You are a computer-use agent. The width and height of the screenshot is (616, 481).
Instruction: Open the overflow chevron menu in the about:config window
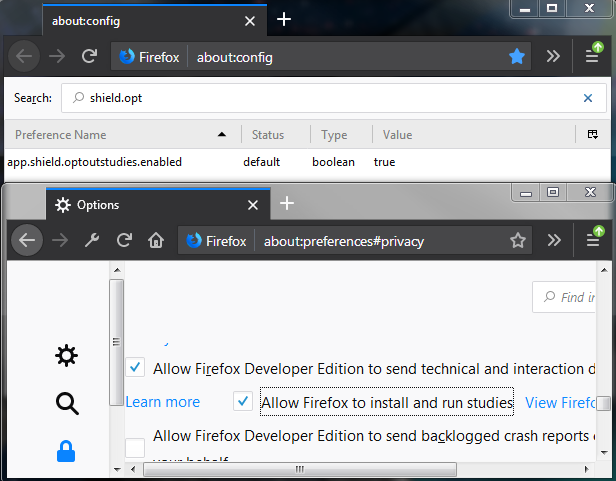[x=553, y=57]
